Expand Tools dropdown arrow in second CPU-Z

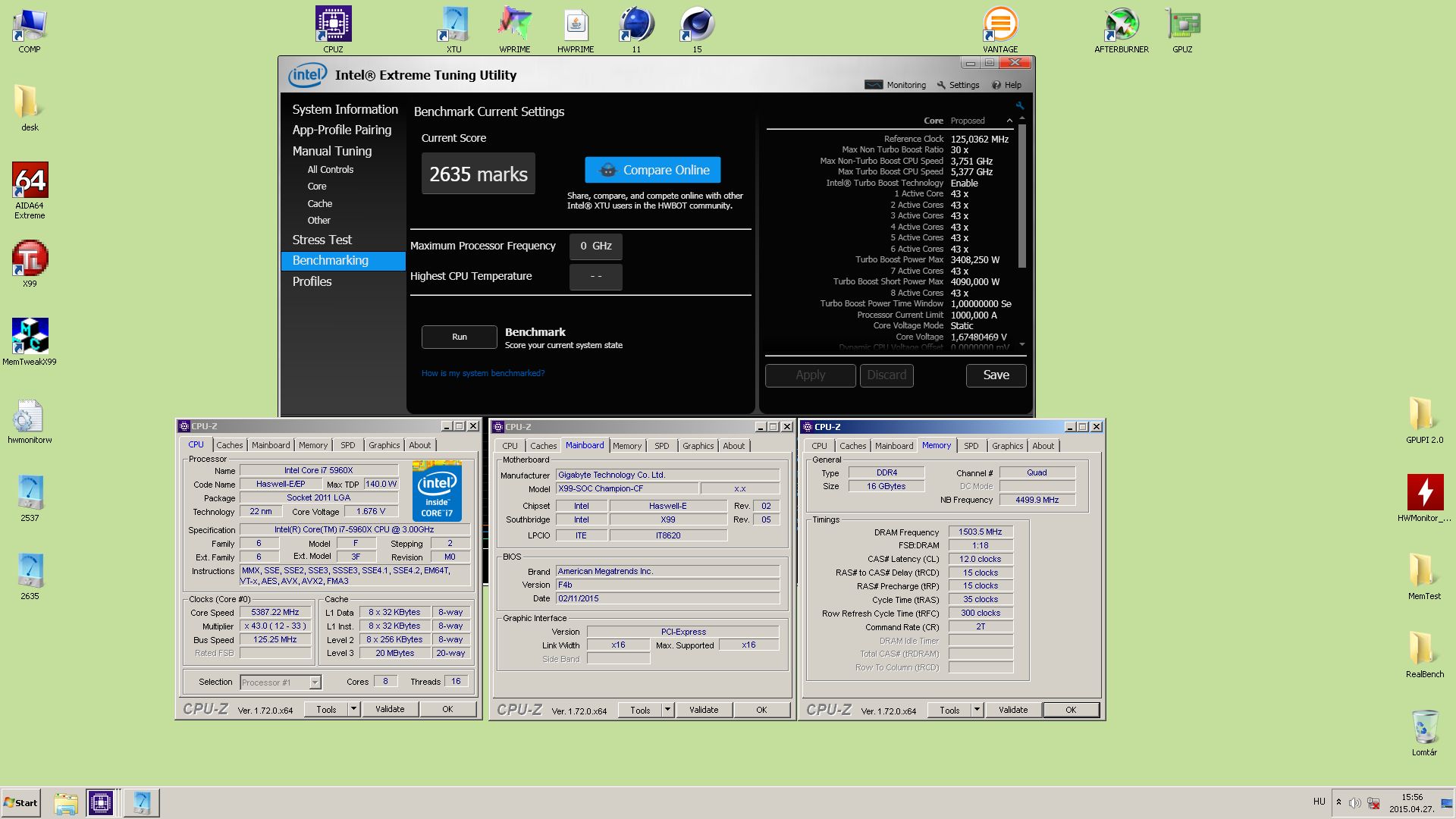point(667,710)
